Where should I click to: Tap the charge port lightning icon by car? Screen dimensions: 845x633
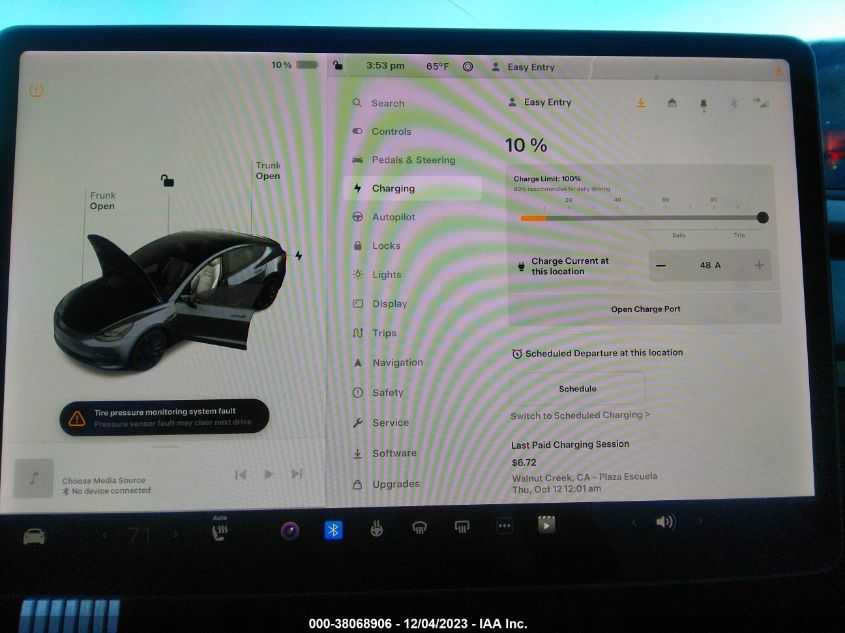coord(299,255)
